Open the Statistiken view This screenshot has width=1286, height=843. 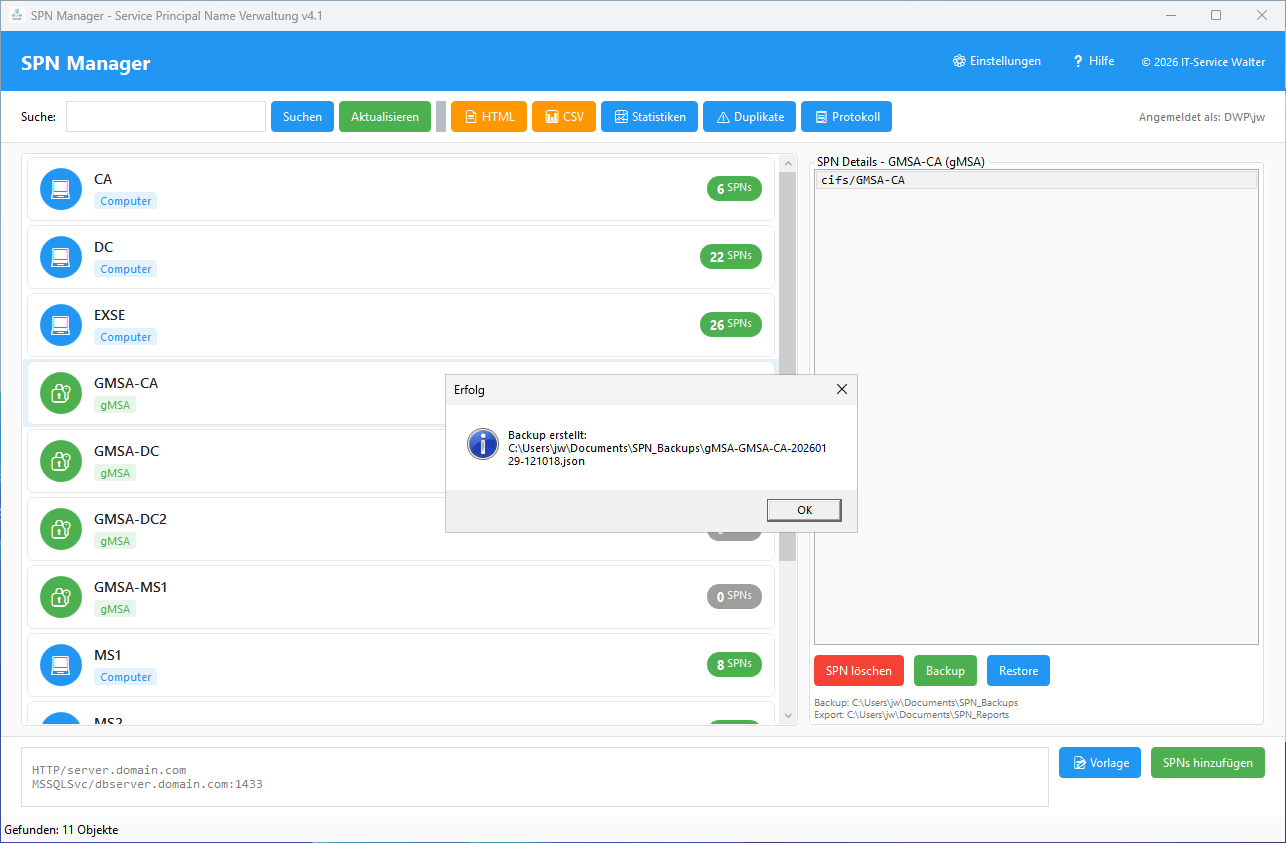[x=649, y=117]
